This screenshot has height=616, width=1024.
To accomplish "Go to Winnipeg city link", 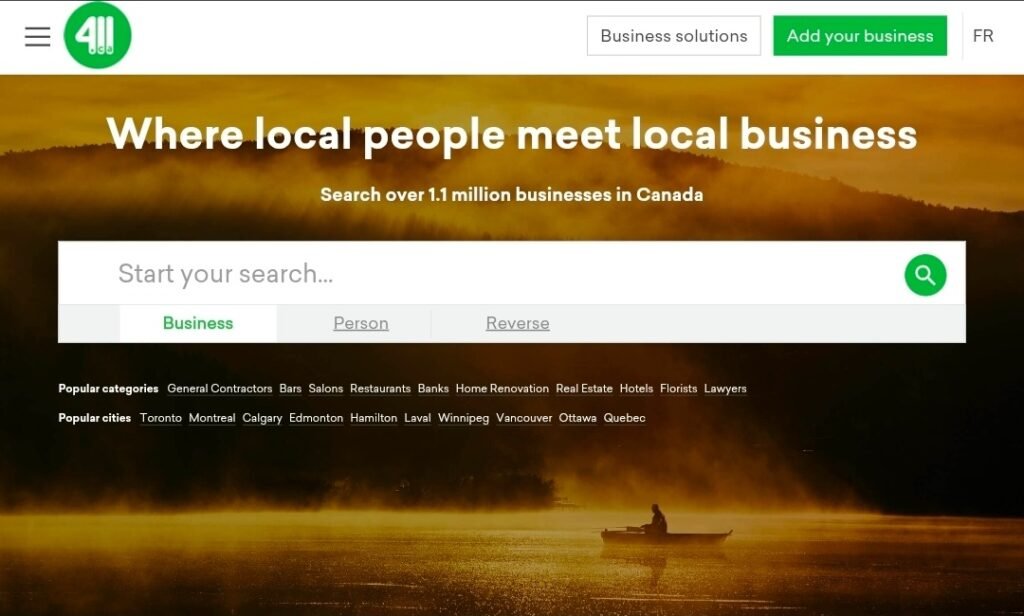I will pyautogui.click(x=463, y=418).
